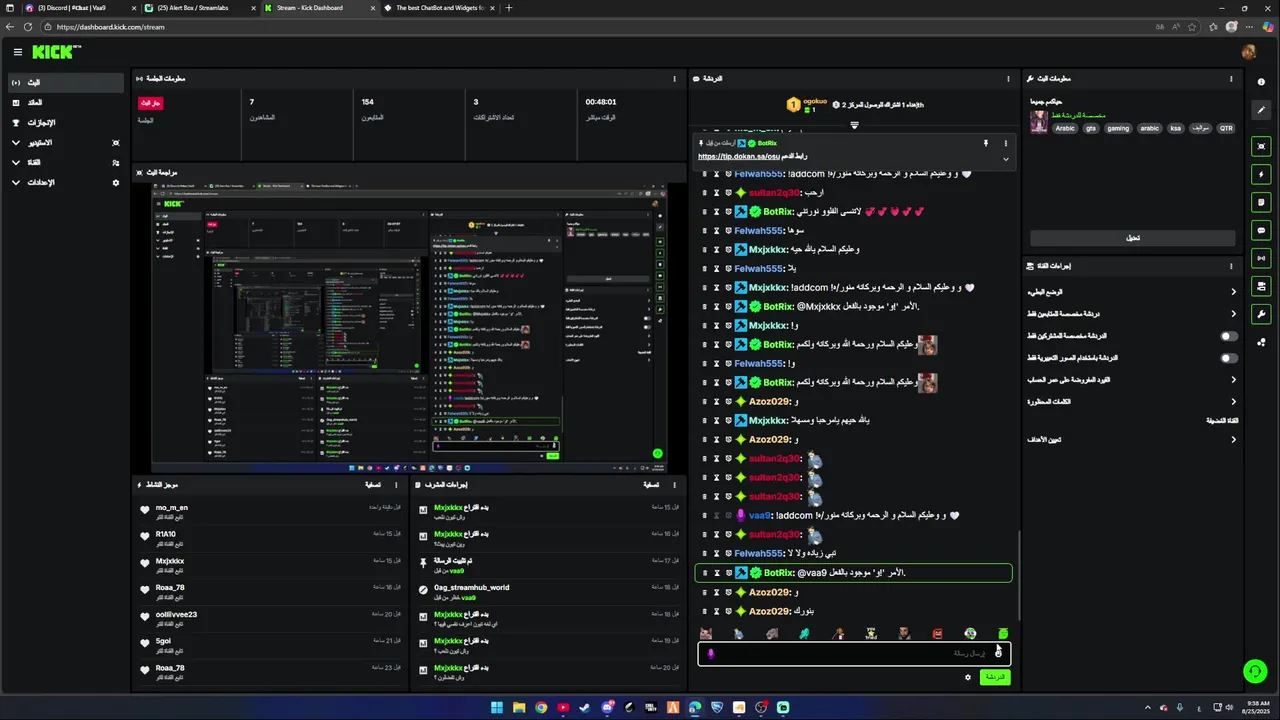Toggle the subscribers-only chat switch
The image size is (1280, 720).
point(1229,336)
